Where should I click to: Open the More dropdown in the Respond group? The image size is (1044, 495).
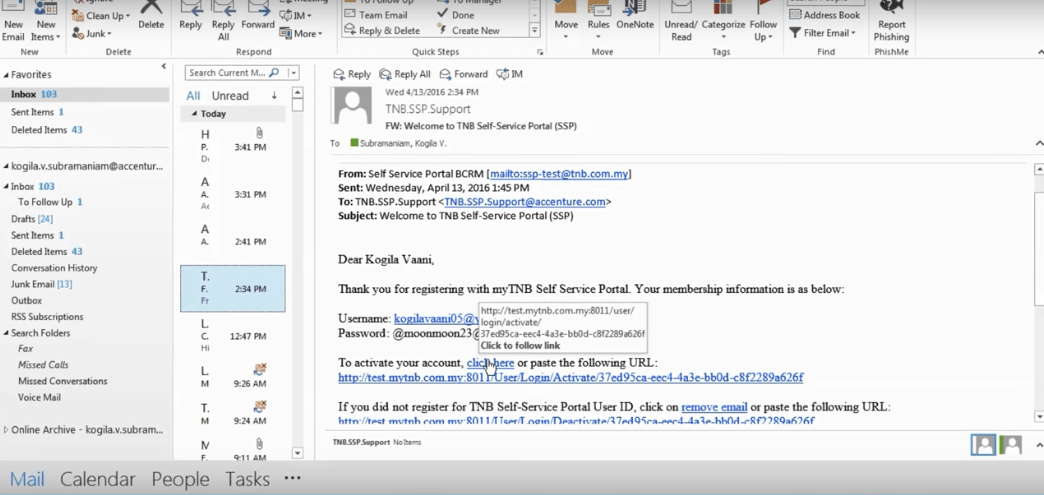pyautogui.click(x=301, y=33)
